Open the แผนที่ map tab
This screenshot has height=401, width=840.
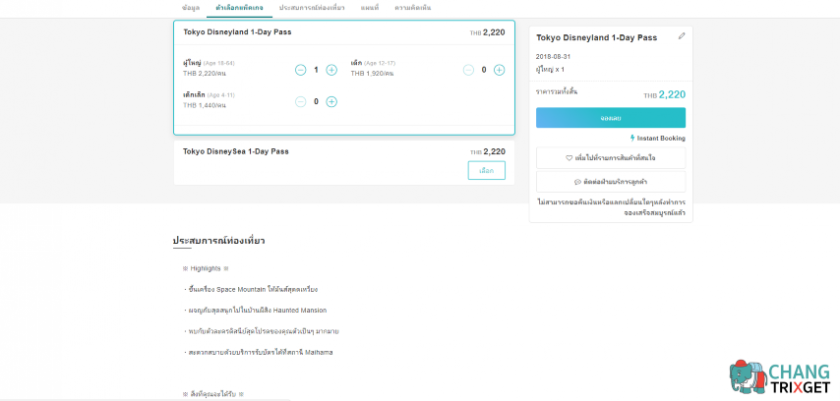[370, 8]
